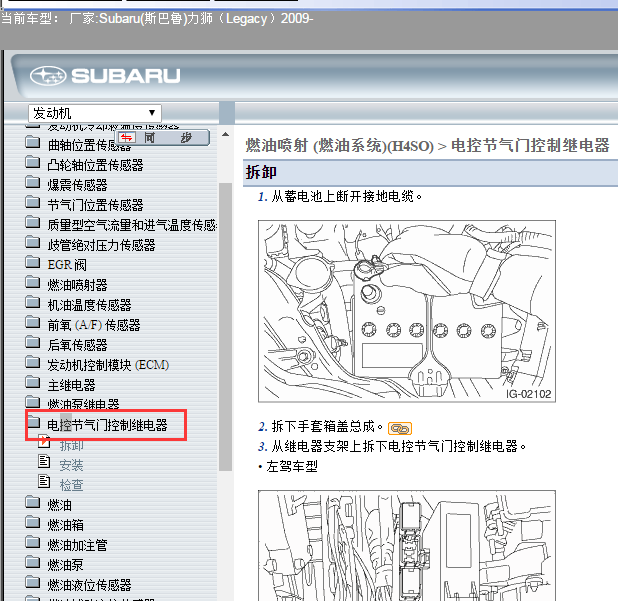
Task: Select 燃油液位传感器 tree item
Action: 89,585
